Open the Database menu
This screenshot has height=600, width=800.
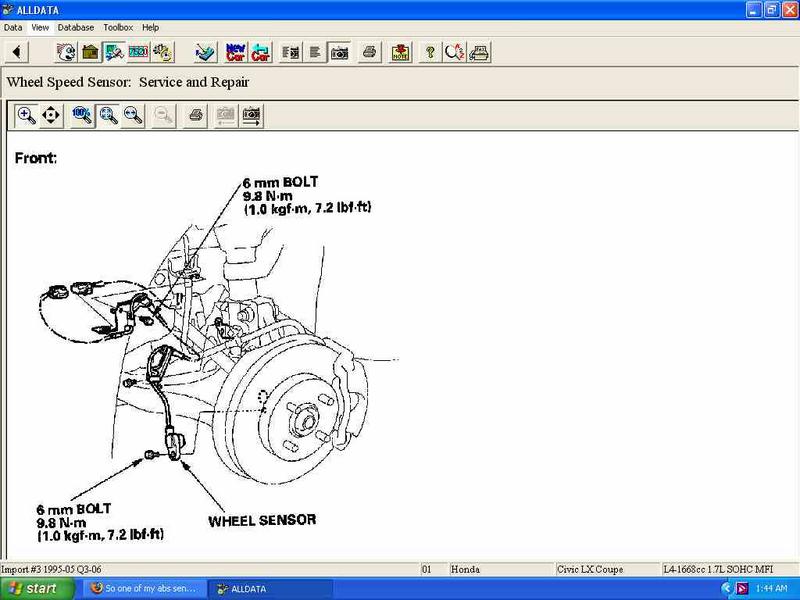(x=76, y=27)
